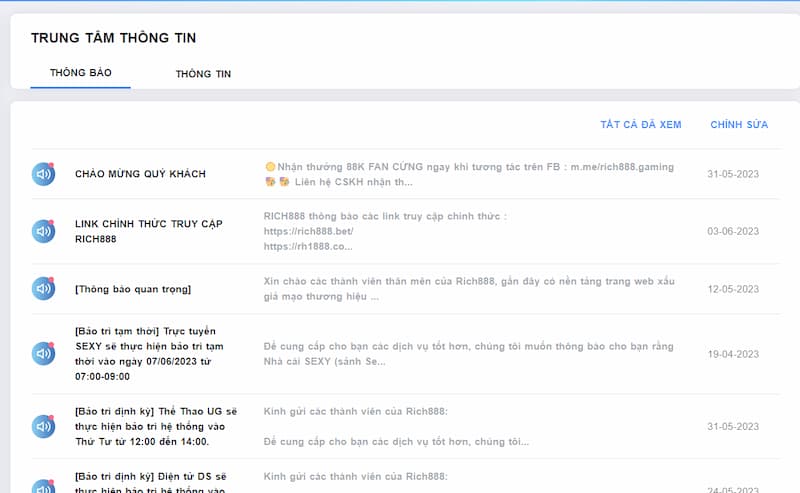Click speaker icon beside Thể Thao UG notice

coord(43,426)
